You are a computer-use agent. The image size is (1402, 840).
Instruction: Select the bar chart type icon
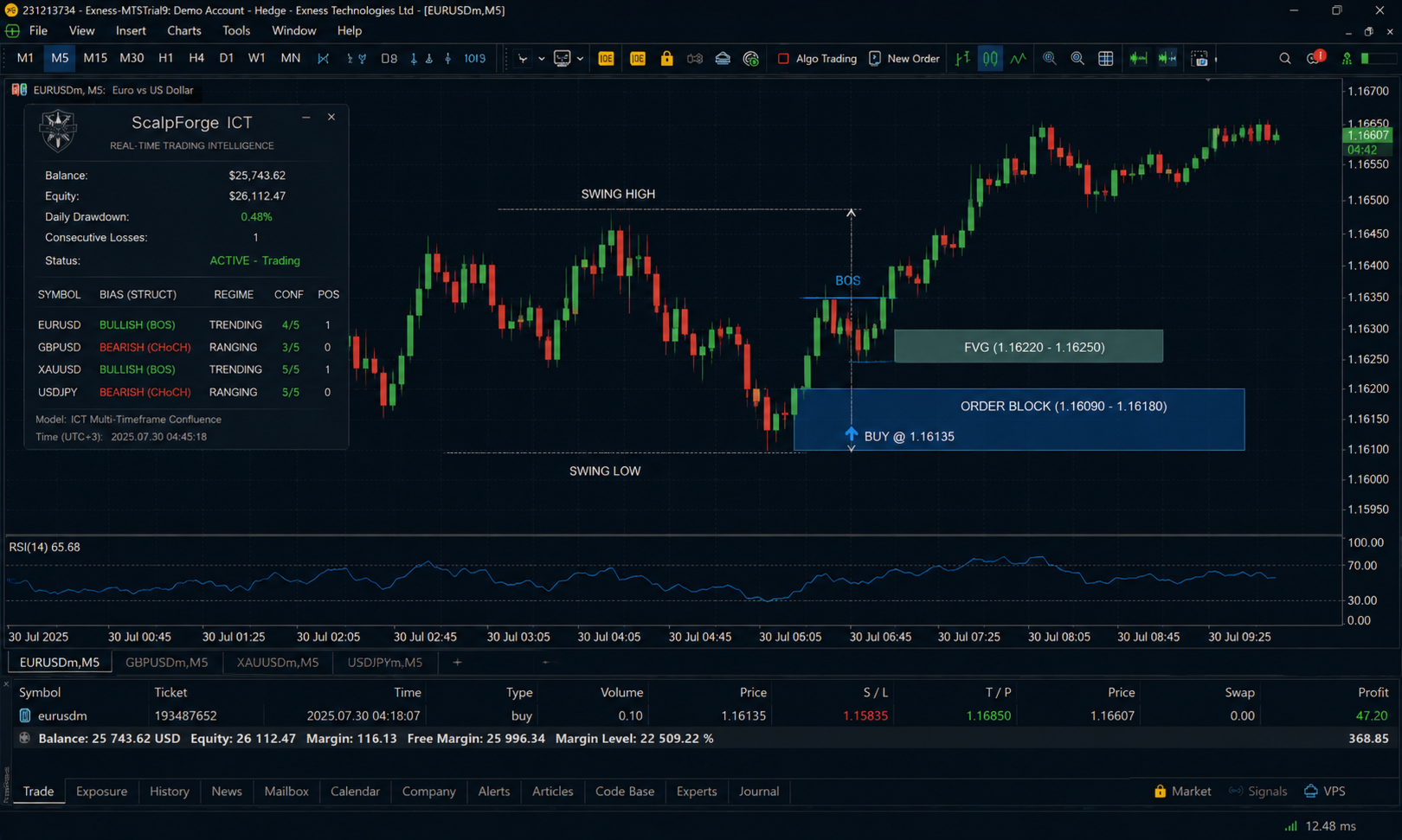click(x=962, y=59)
